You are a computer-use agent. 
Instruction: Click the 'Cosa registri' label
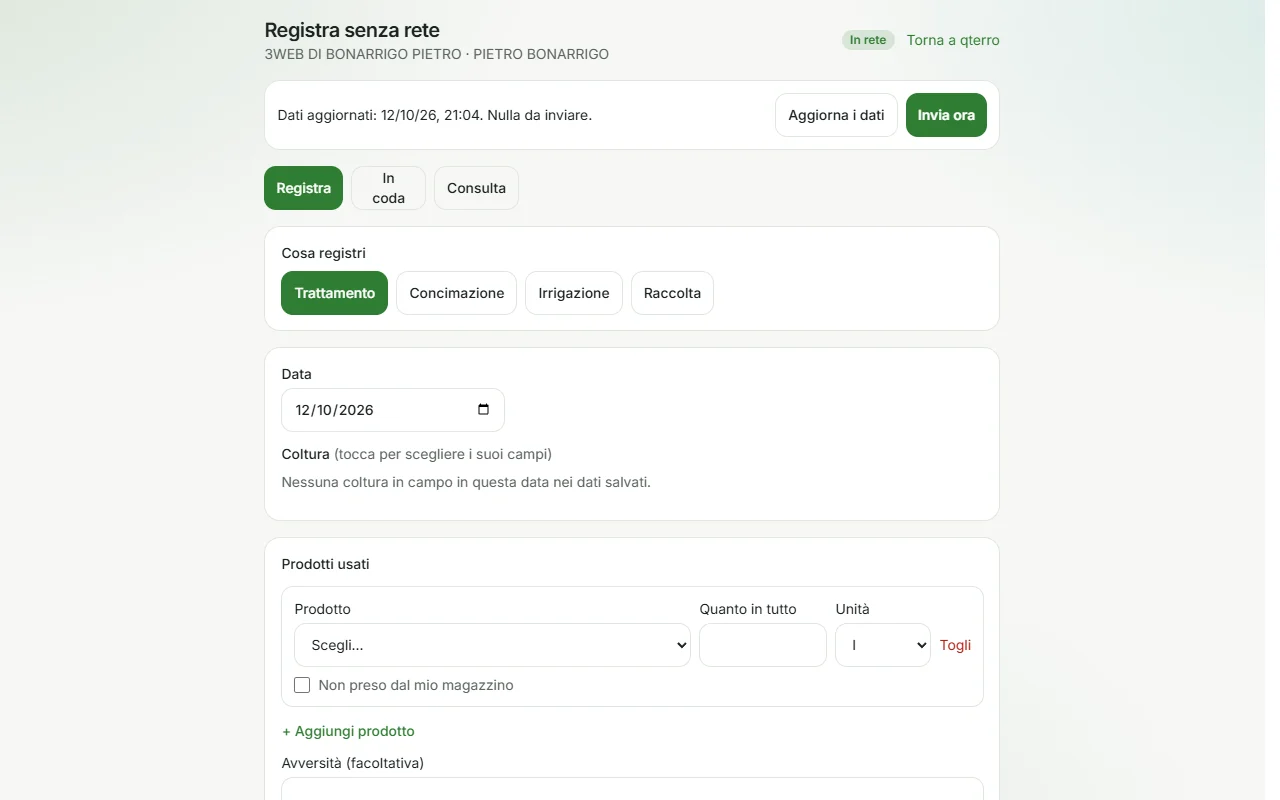[324, 253]
